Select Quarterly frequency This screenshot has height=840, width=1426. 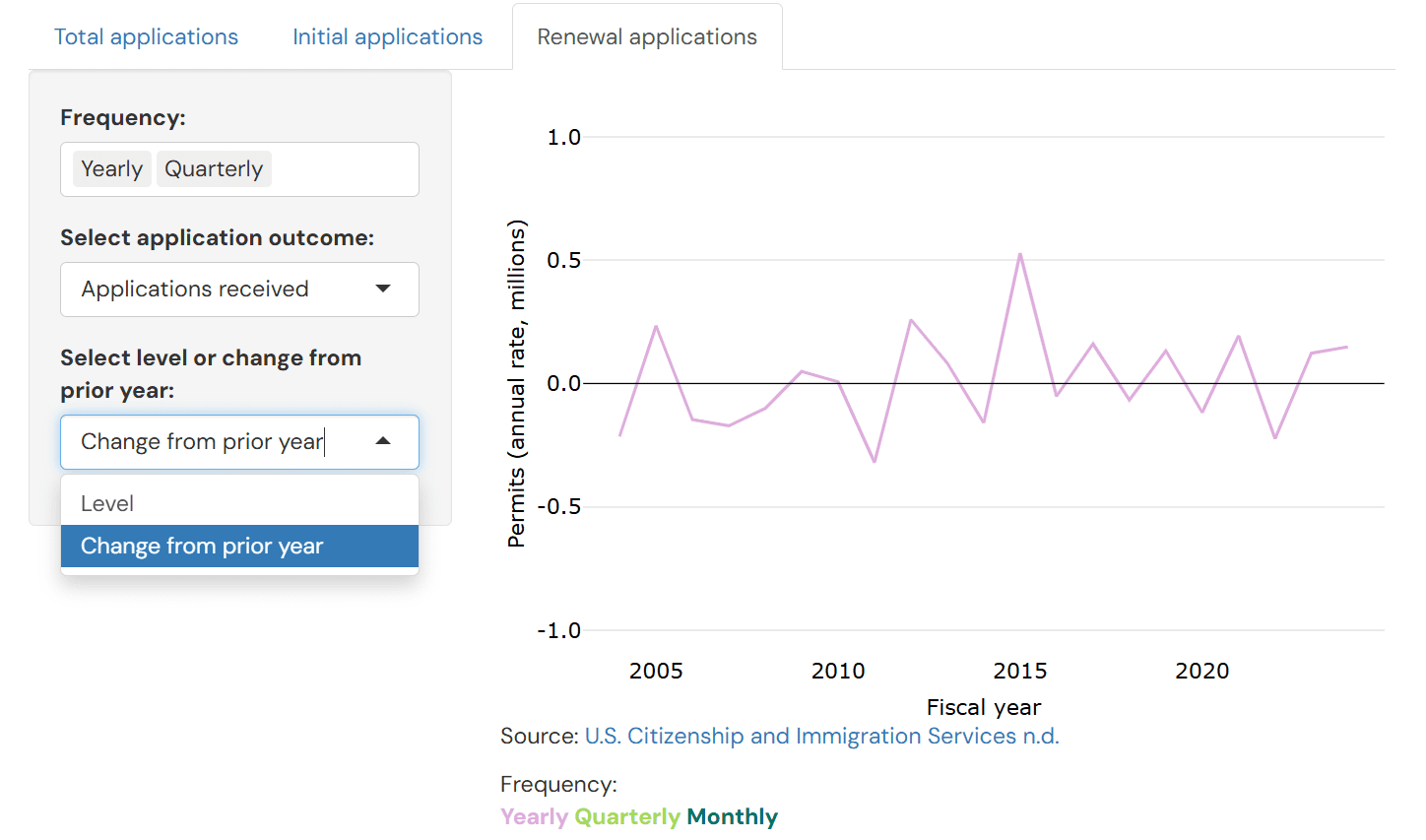point(214,168)
